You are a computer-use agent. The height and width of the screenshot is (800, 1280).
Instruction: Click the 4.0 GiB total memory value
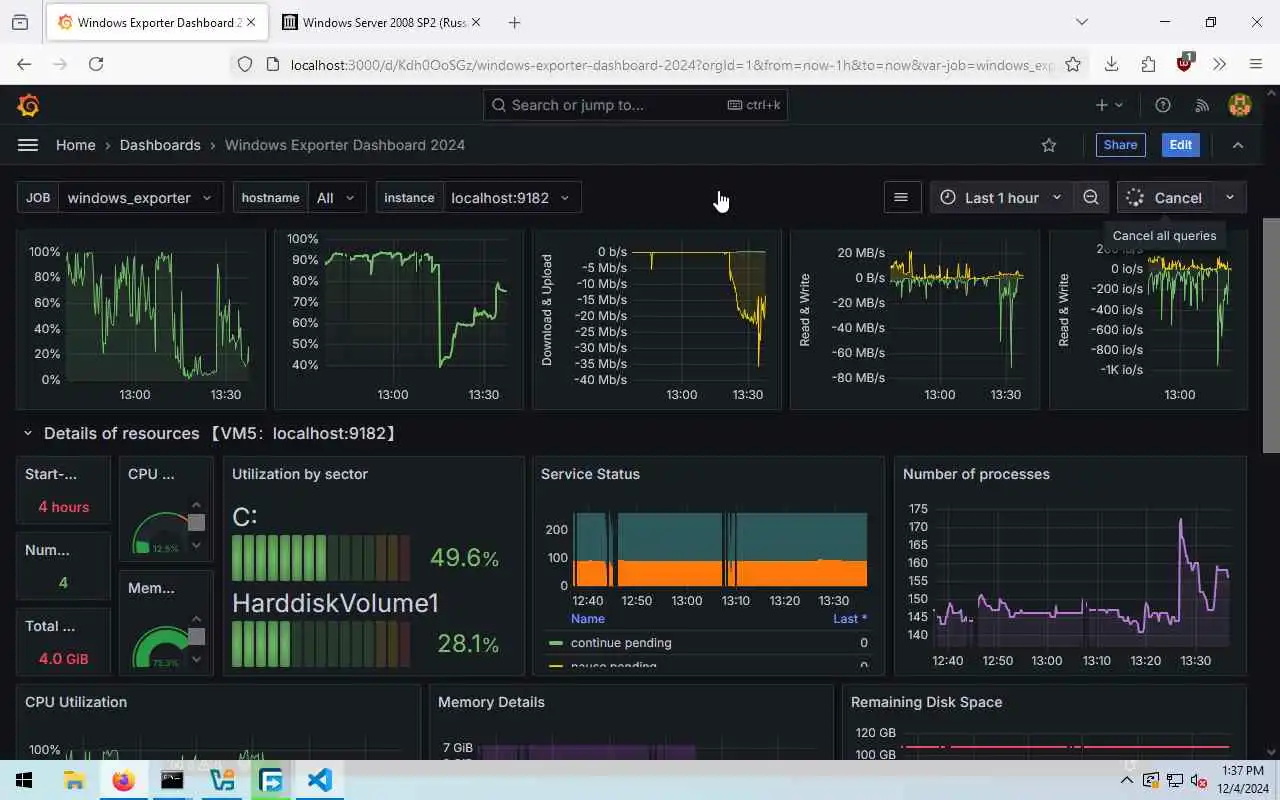click(63, 659)
